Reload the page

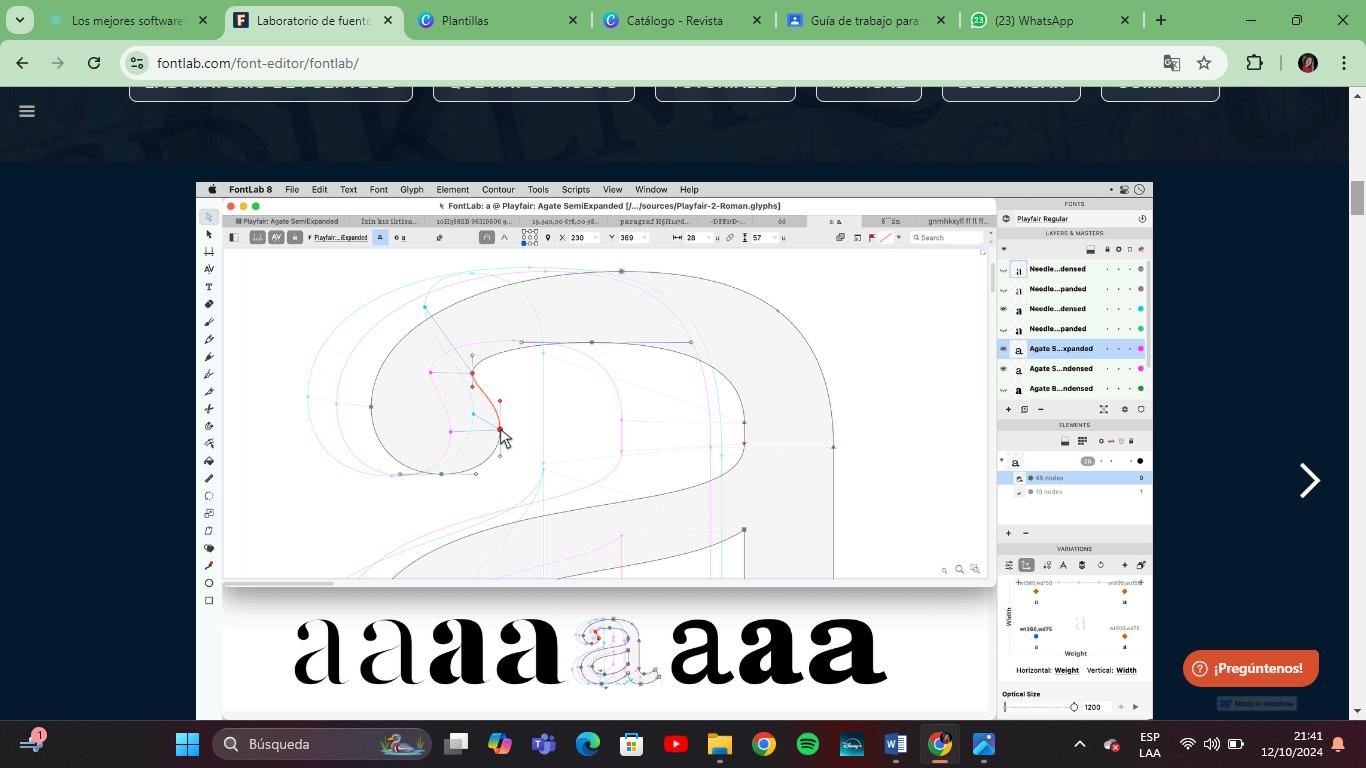[94, 63]
